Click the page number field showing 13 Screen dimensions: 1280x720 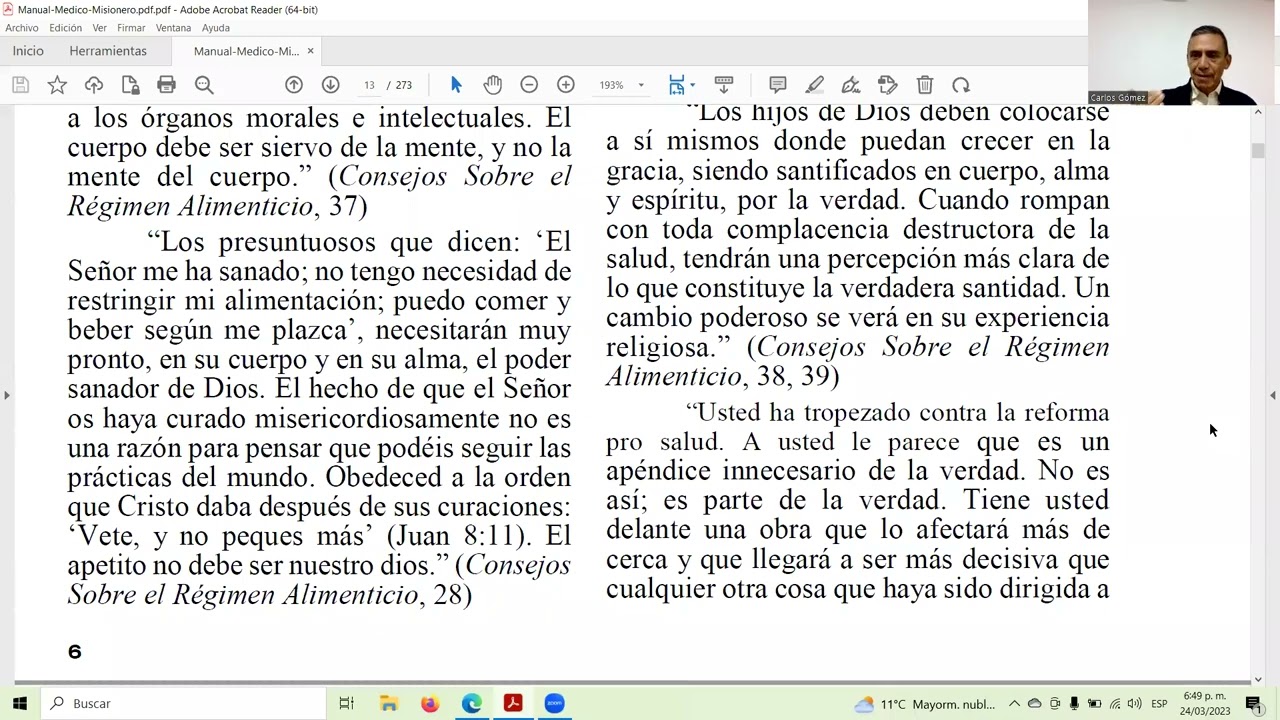[370, 85]
